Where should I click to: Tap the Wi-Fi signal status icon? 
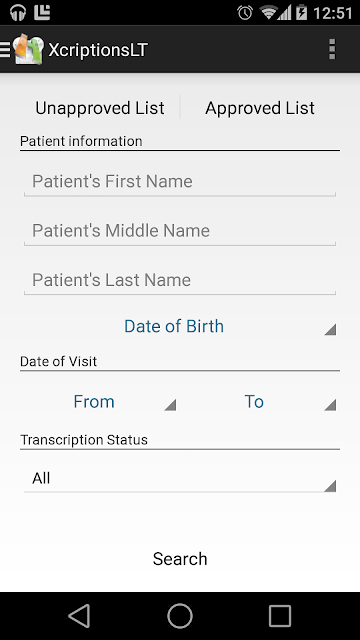pyautogui.click(x=269, y=13)
